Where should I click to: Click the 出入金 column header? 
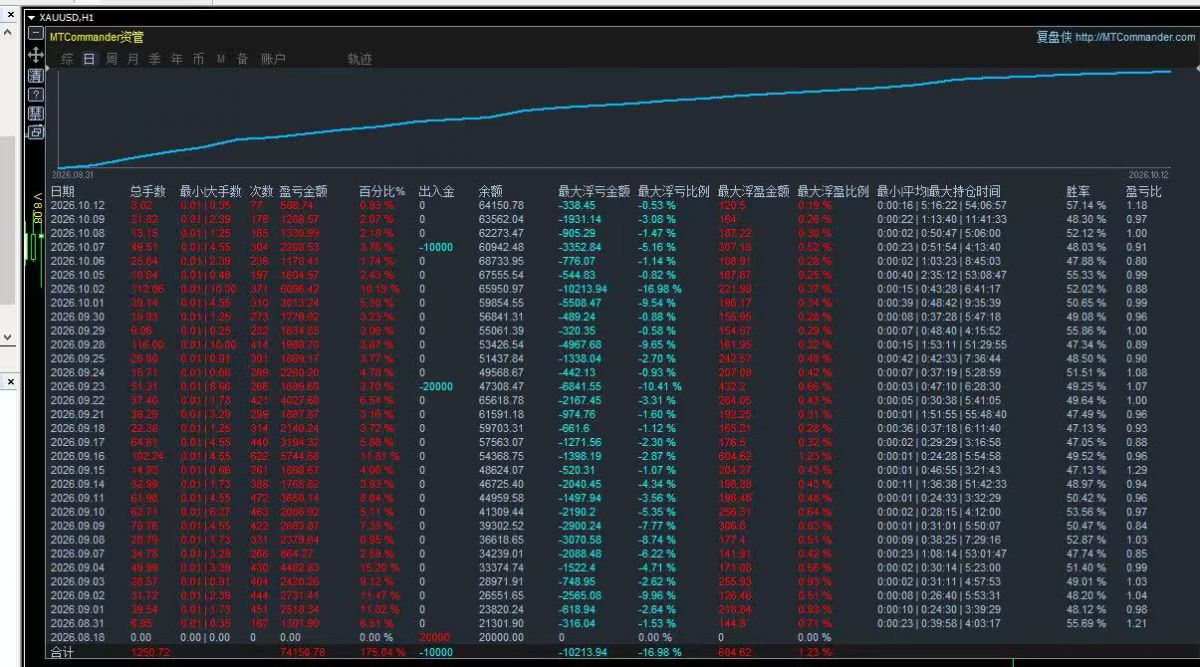[436, 191]
